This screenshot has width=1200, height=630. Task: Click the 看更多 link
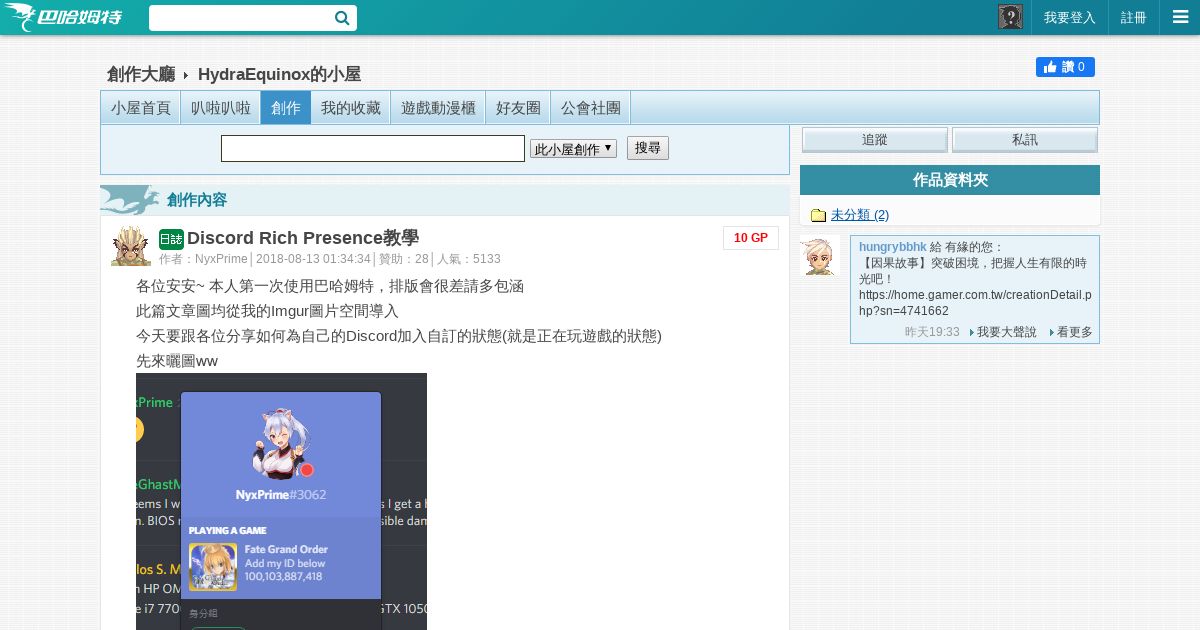coord(1074,332)
